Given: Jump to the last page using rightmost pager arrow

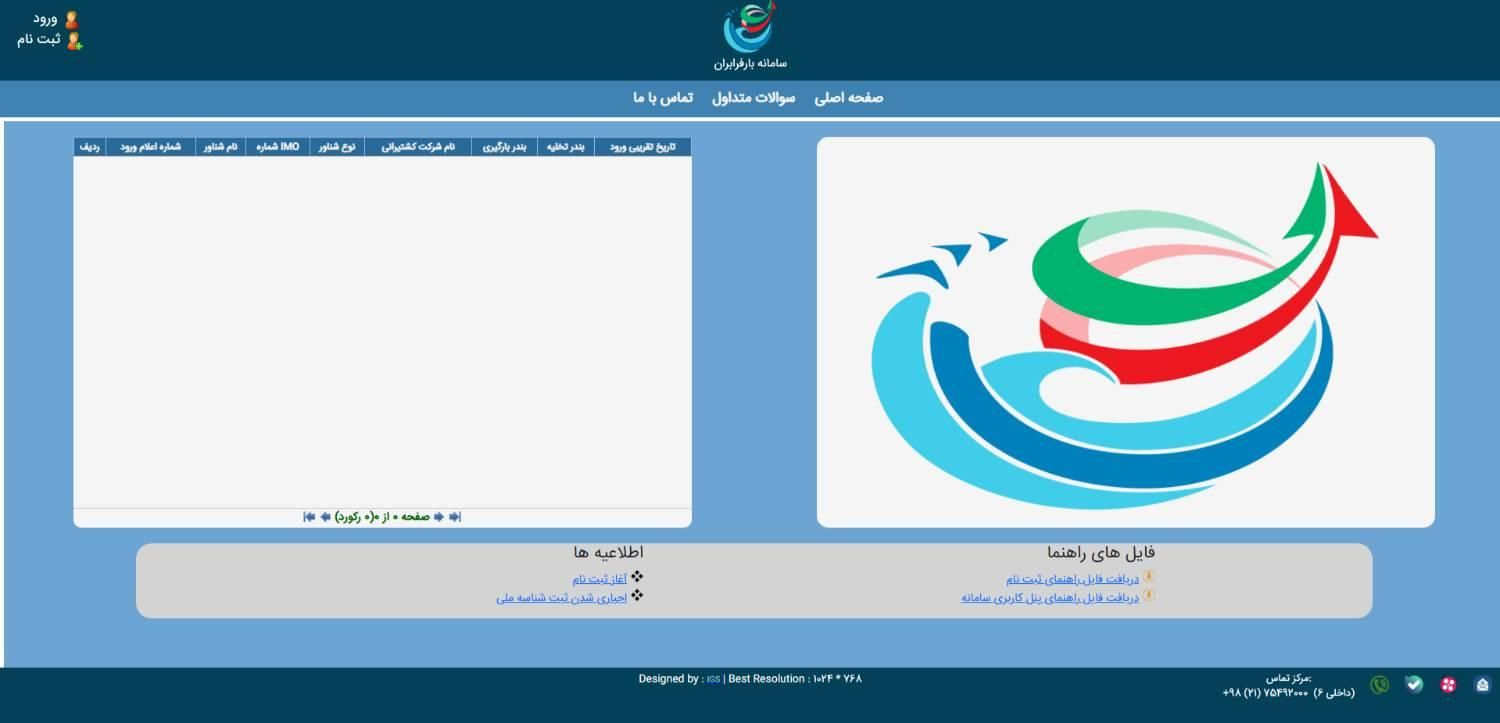Looking at the screenshot, I should click(455, 517).
